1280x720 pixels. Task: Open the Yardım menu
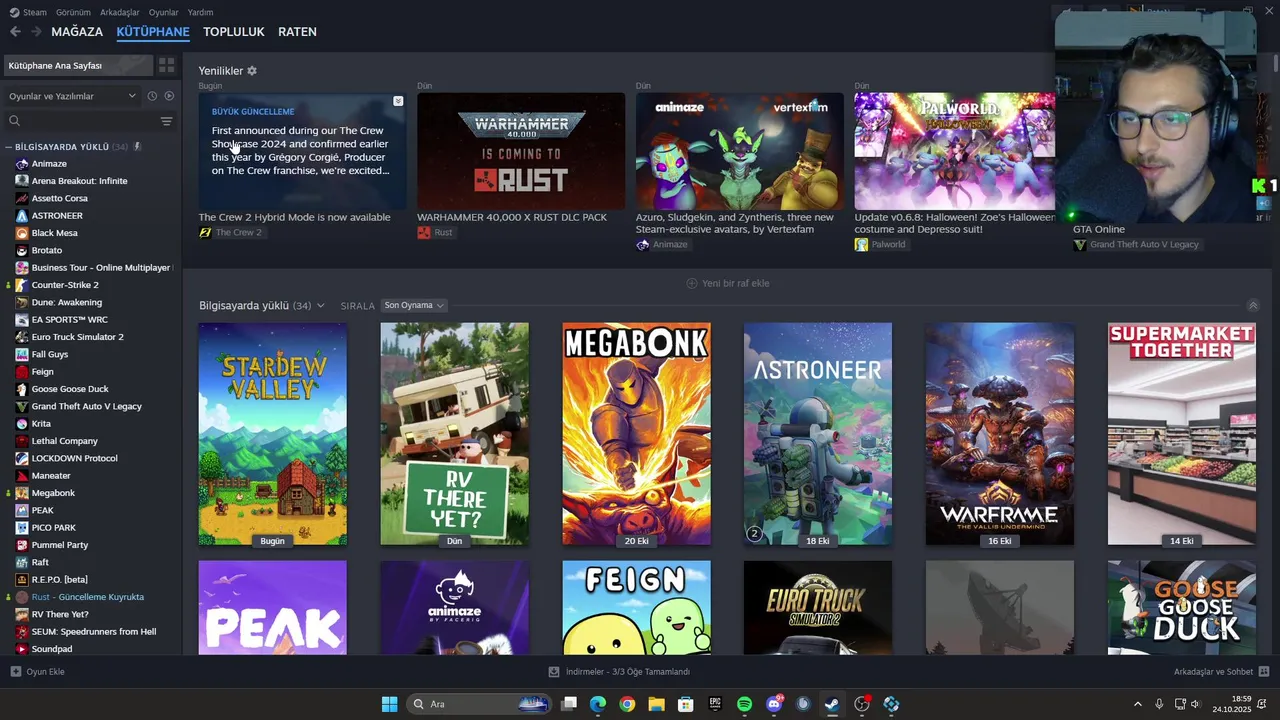tap(201, 12)
